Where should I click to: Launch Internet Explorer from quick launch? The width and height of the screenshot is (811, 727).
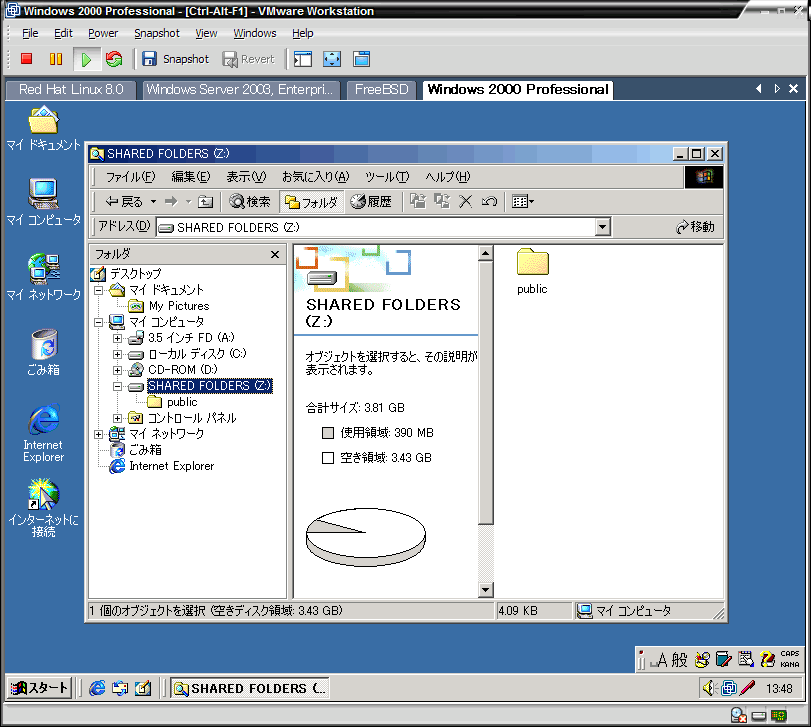tap(97, 688)
